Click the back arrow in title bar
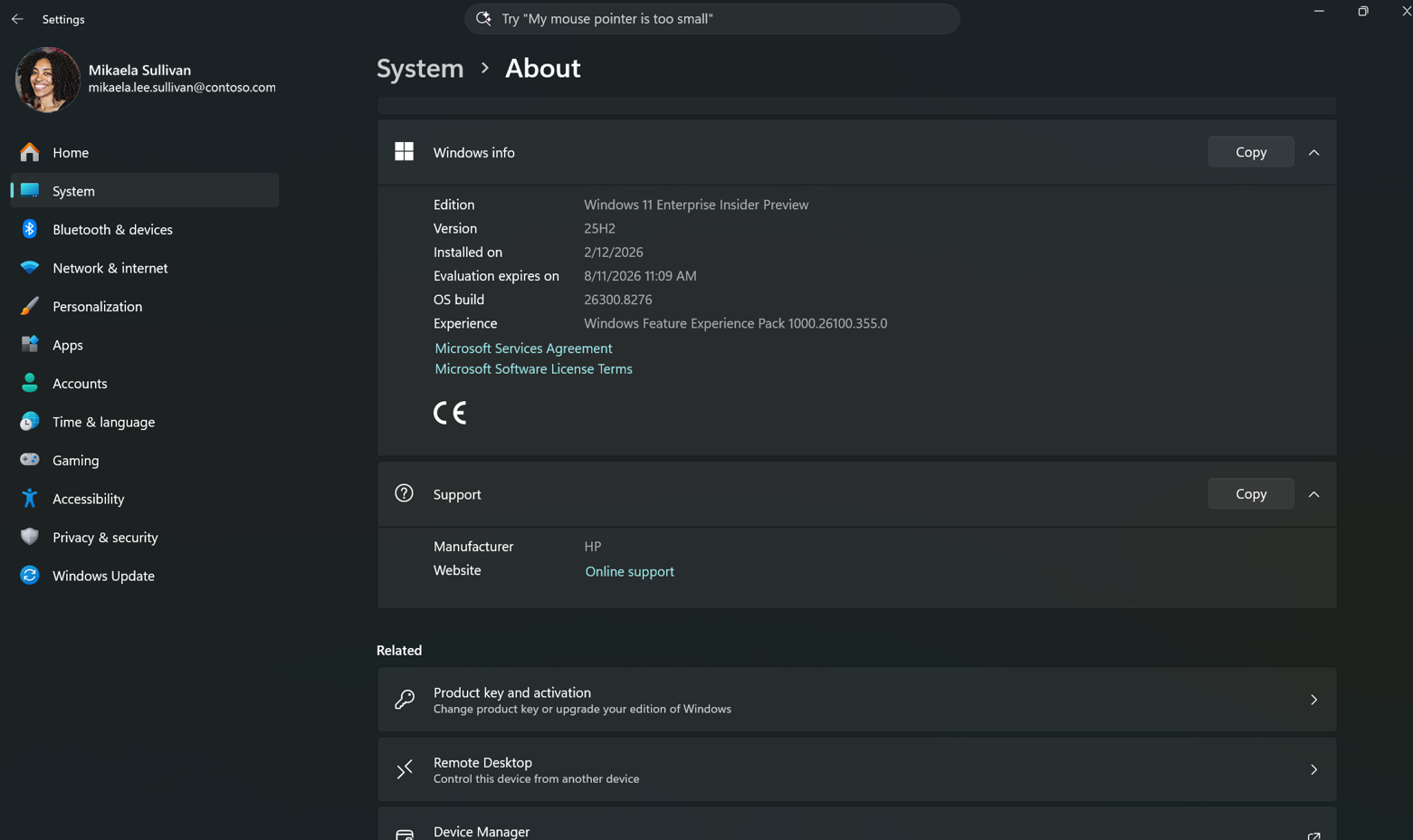Image resolution: width=1413 pixels, height=840 pixels. pyautogui.click(x=17, y=19)
